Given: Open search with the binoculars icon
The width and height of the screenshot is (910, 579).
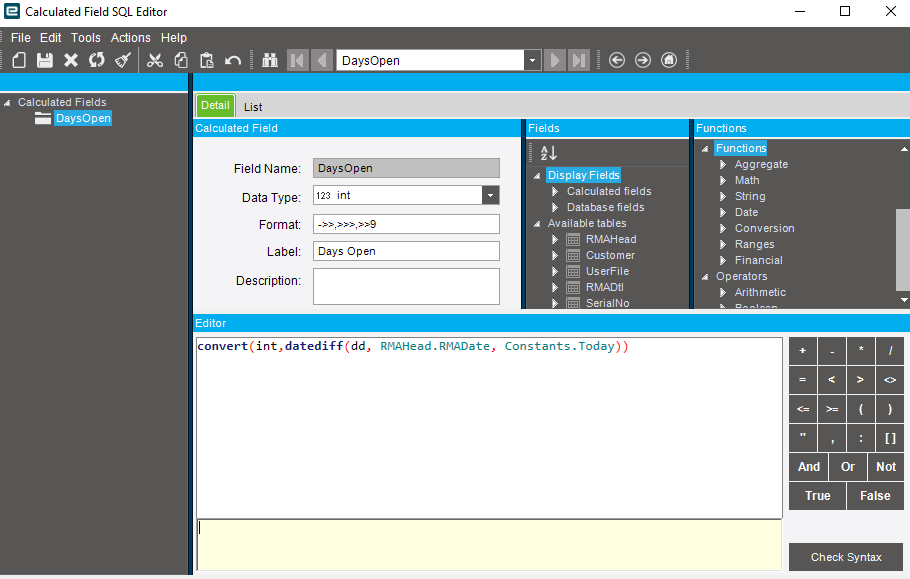Looking at the screenshot, I should click(270, 60).
